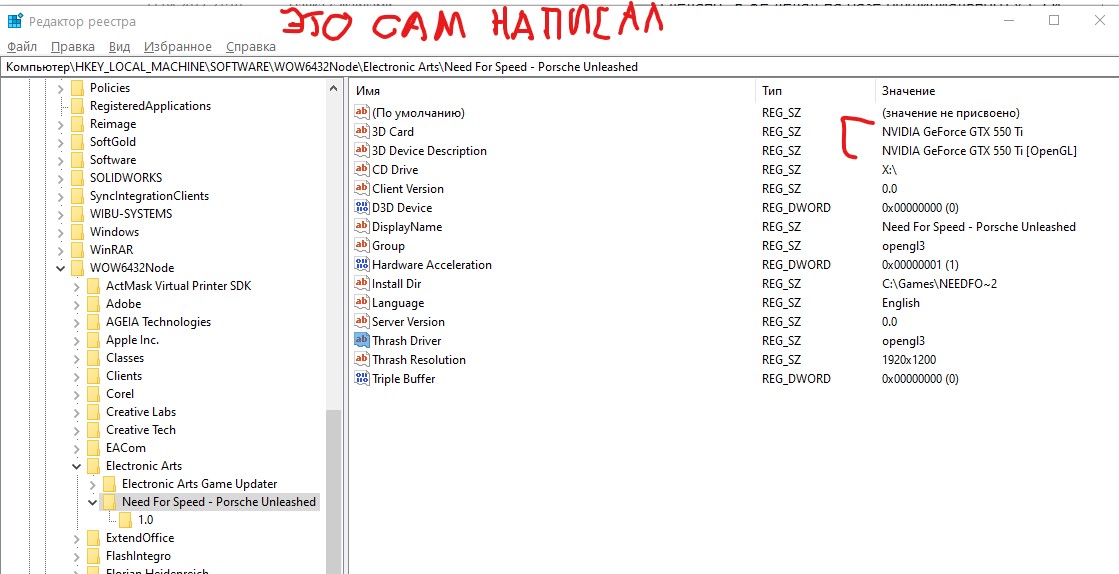This screenshot has height=574, width=1119.
Task: Click the string icon next to Group
Action: coord(362,246)
